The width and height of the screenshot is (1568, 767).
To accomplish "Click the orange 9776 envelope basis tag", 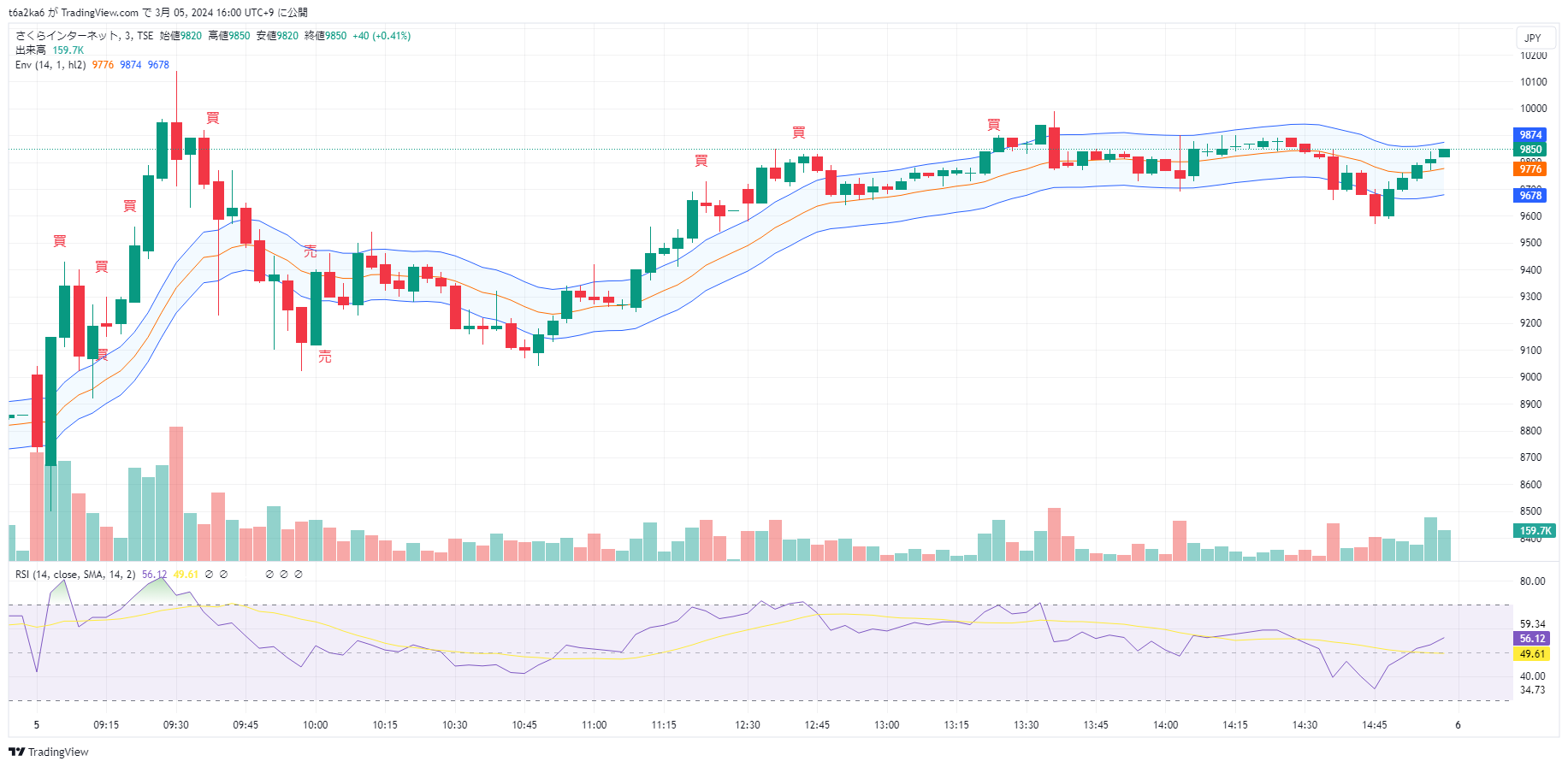I will point(1530,169).
